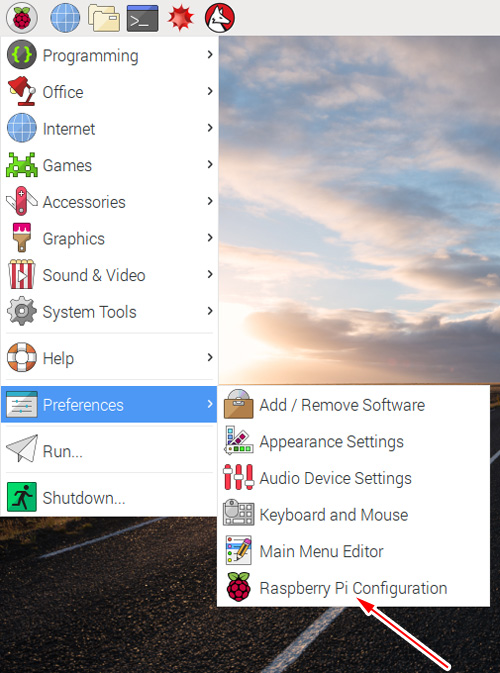Image resolution: width=500 pixels, height=673 pixels.
Task: Open the File Manager folder icon
Action: click(103, 18)
